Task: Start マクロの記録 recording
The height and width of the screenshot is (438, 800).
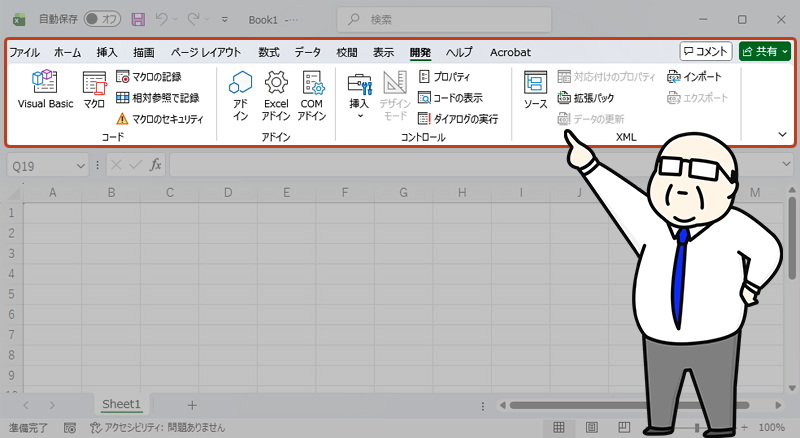Action: click(x=148, y=77)
